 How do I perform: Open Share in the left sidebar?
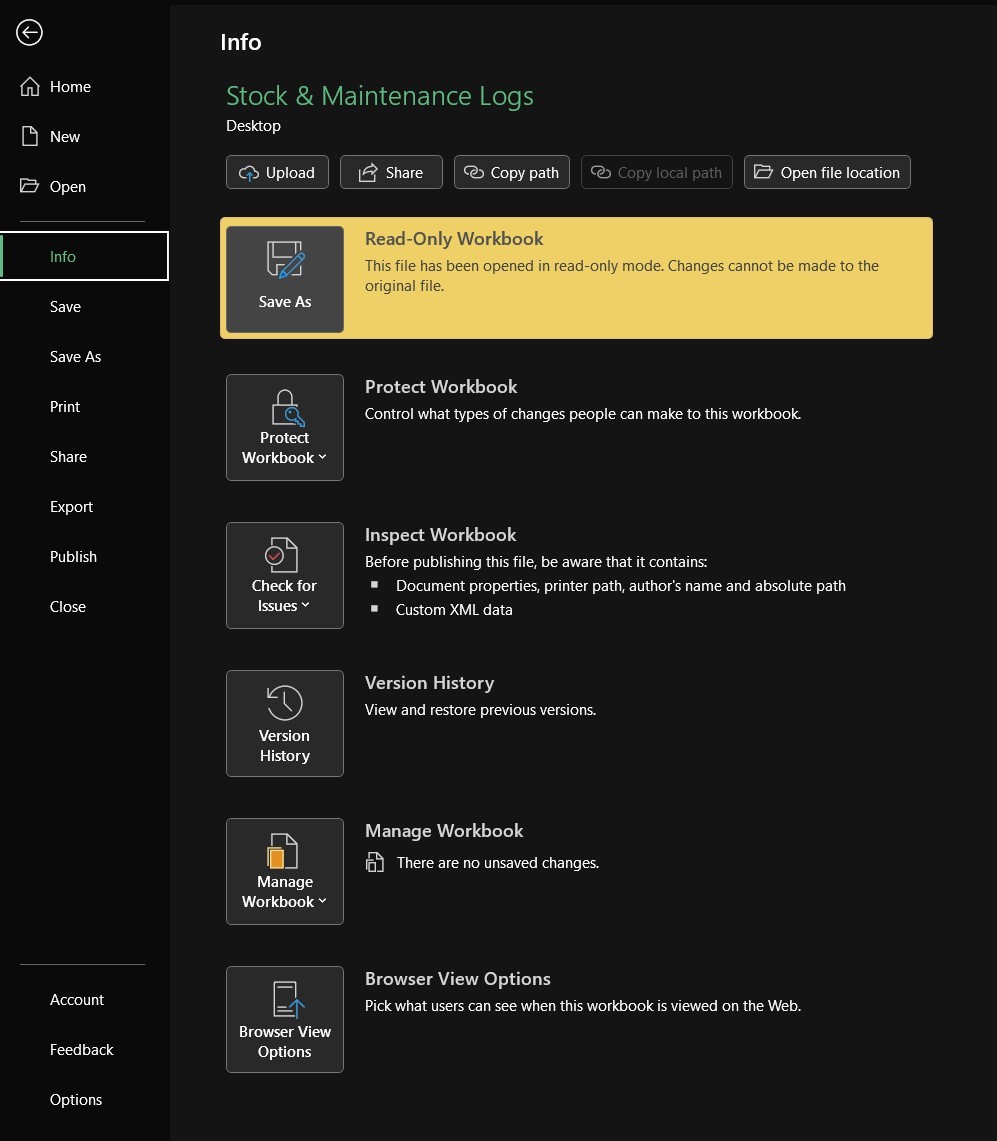[x=84, y=456]
